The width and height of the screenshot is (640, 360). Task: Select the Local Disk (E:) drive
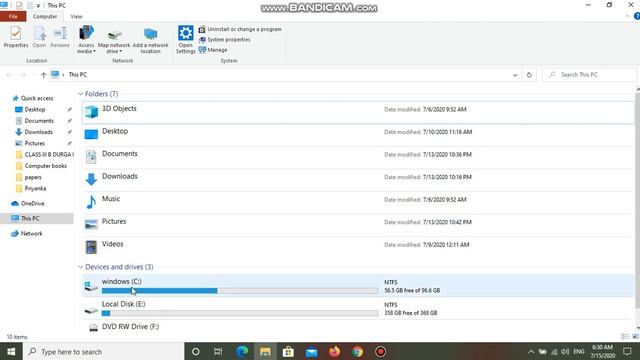point(358,308)
